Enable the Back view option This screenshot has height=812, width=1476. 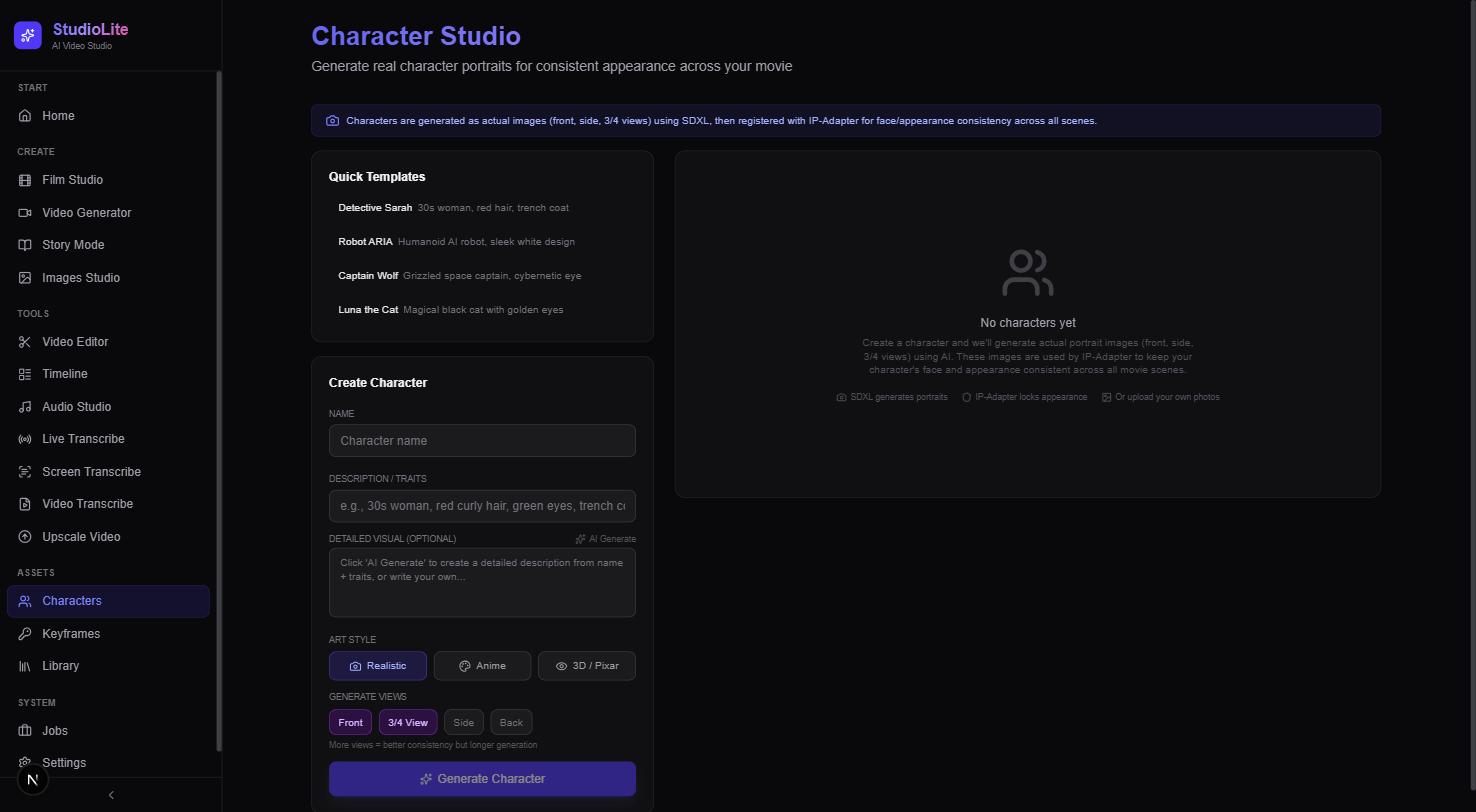click(x=511, y=723)
